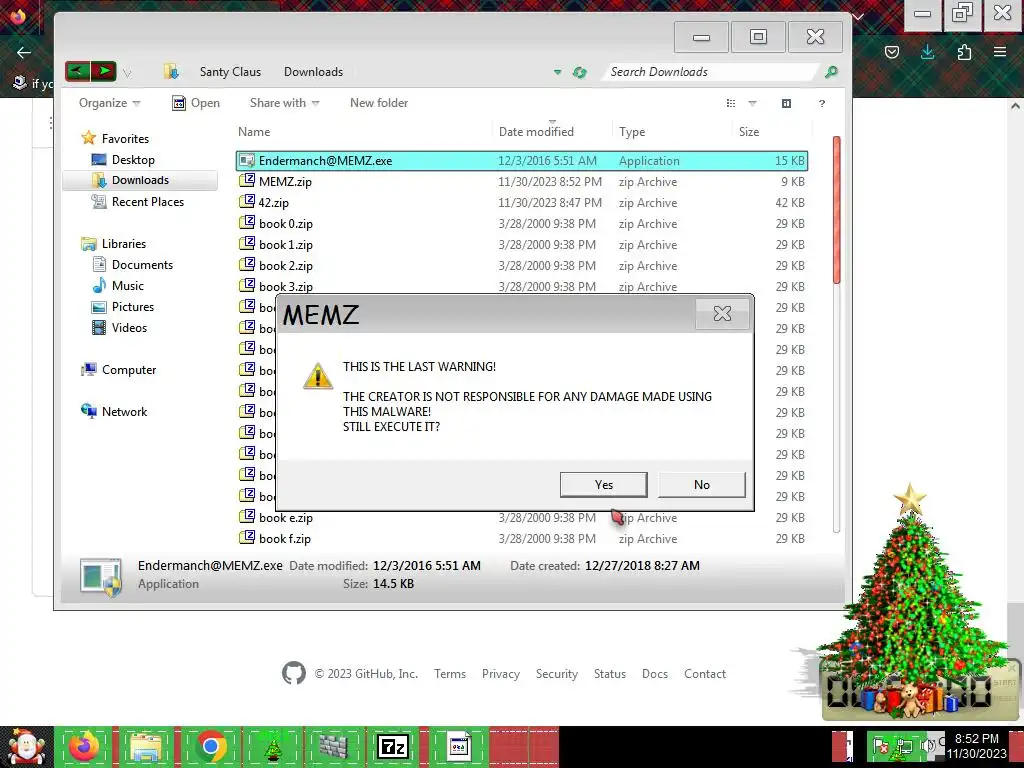Click Yes in the MEMZ warning dialog
Image resolution: width=1024 pixels, height=768 pixels.
603,485
